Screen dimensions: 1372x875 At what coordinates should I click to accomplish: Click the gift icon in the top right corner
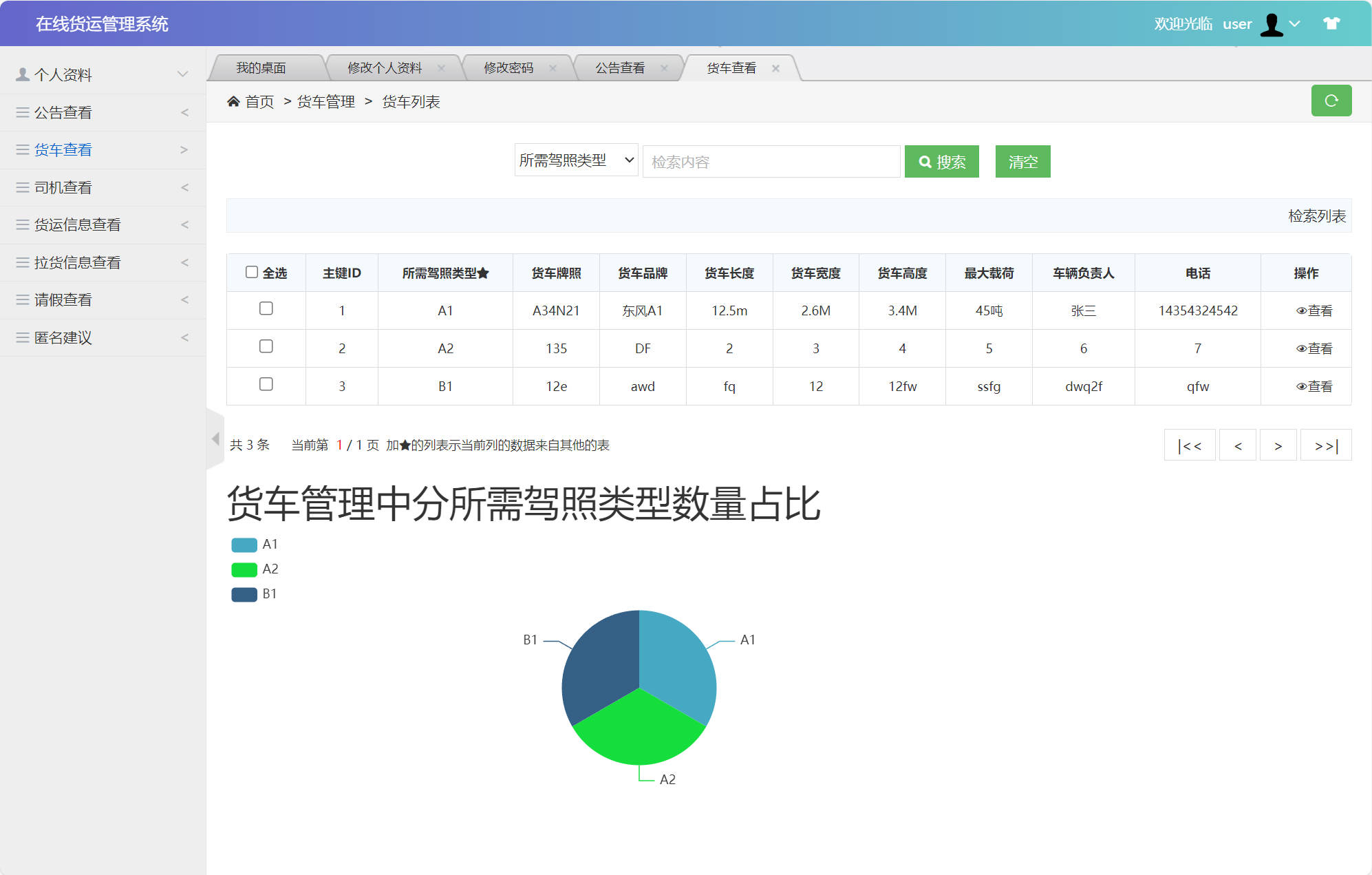1331,23
